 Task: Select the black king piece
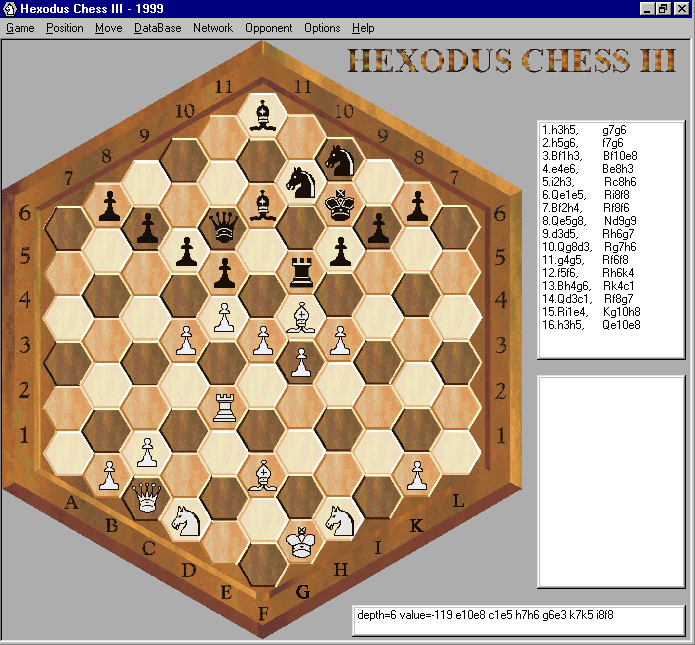340,204
